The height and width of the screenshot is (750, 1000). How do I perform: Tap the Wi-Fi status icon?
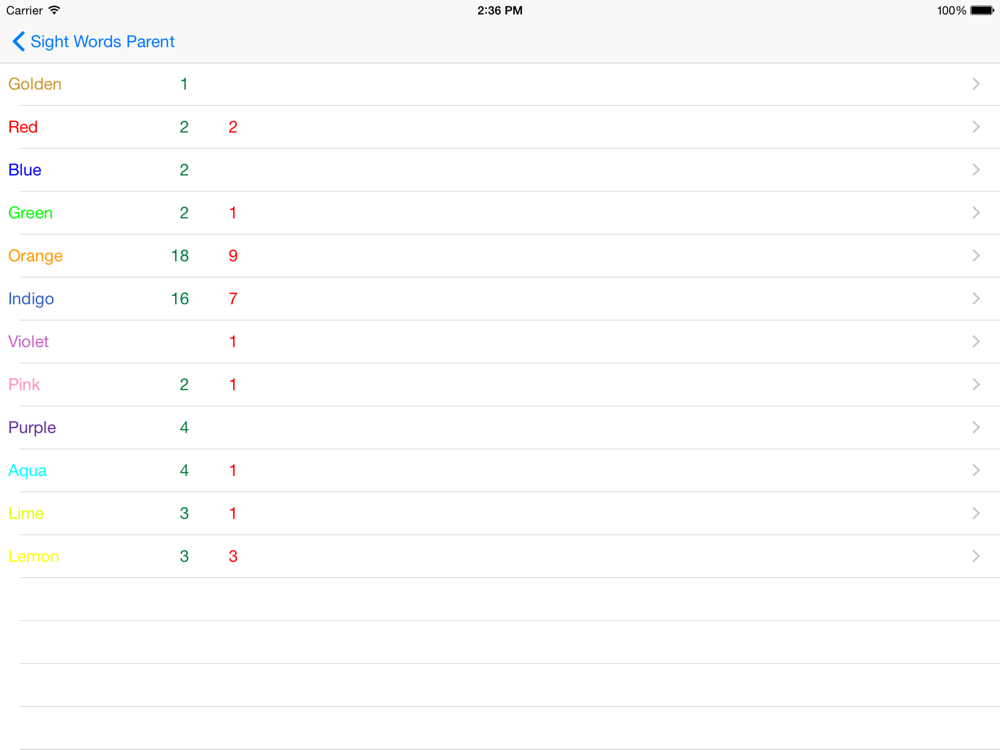[x=54, y=10]
